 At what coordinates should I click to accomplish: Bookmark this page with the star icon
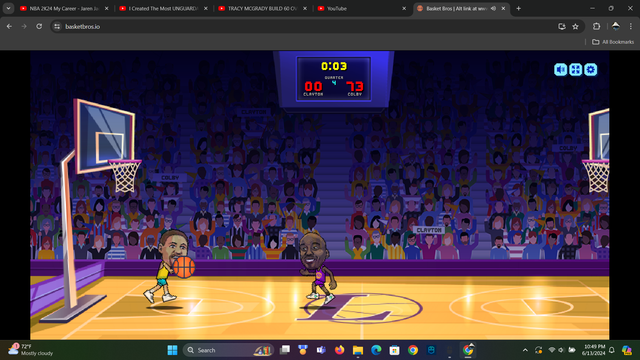point(576,27)
